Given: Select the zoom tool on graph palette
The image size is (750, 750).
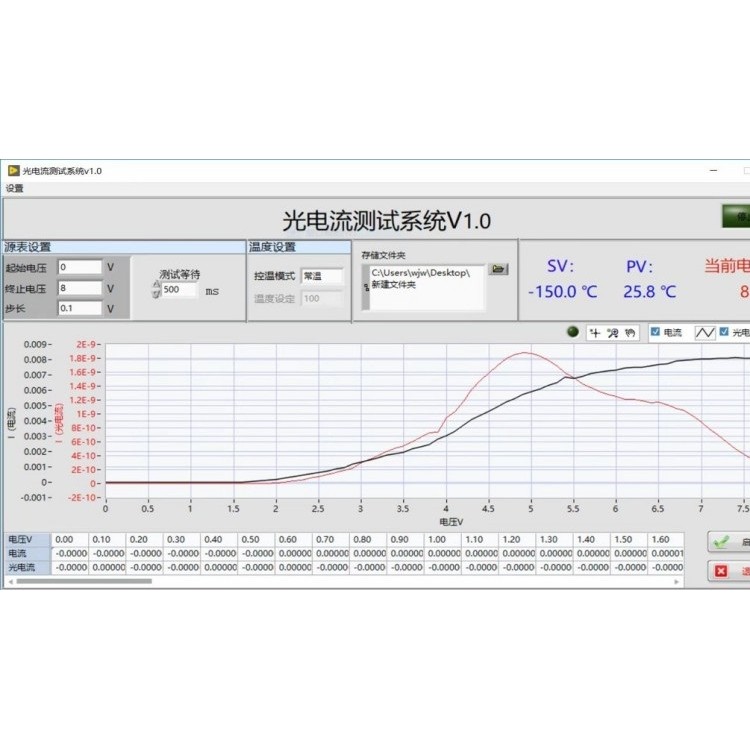Looking at the screenshot, I should [612, 333].
